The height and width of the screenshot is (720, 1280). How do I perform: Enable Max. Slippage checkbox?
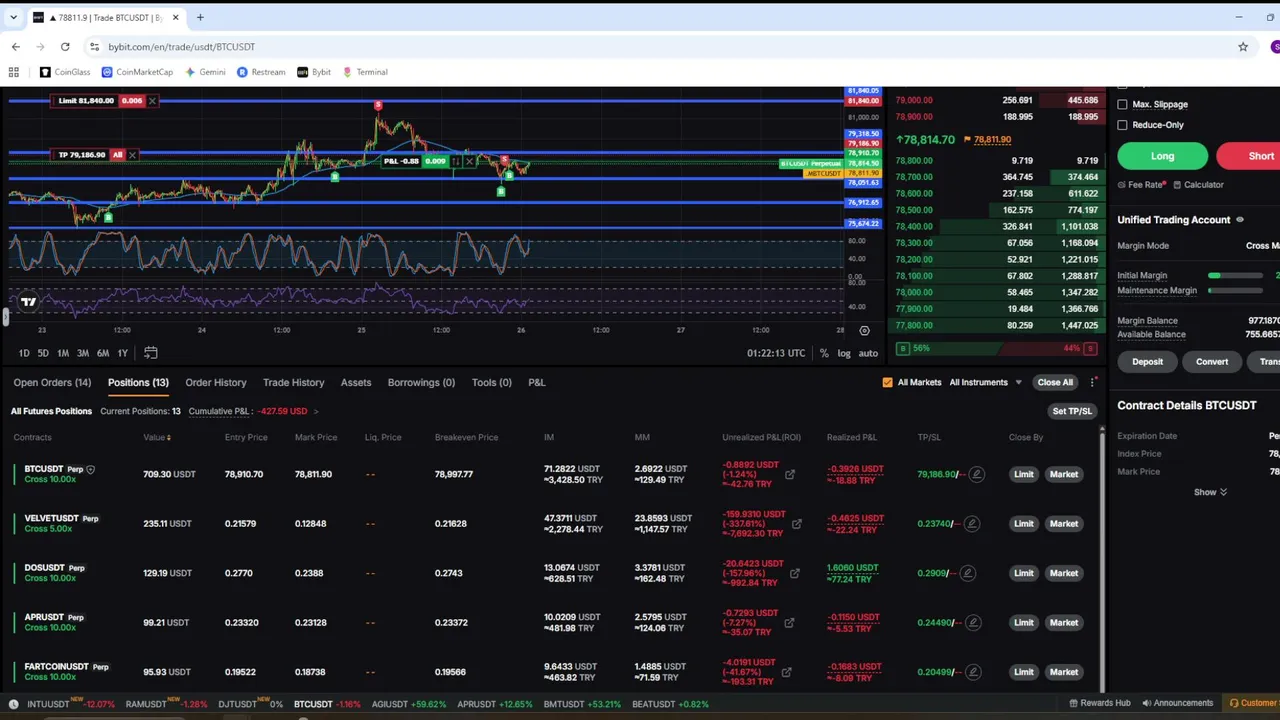click(x=1122, y=104)
